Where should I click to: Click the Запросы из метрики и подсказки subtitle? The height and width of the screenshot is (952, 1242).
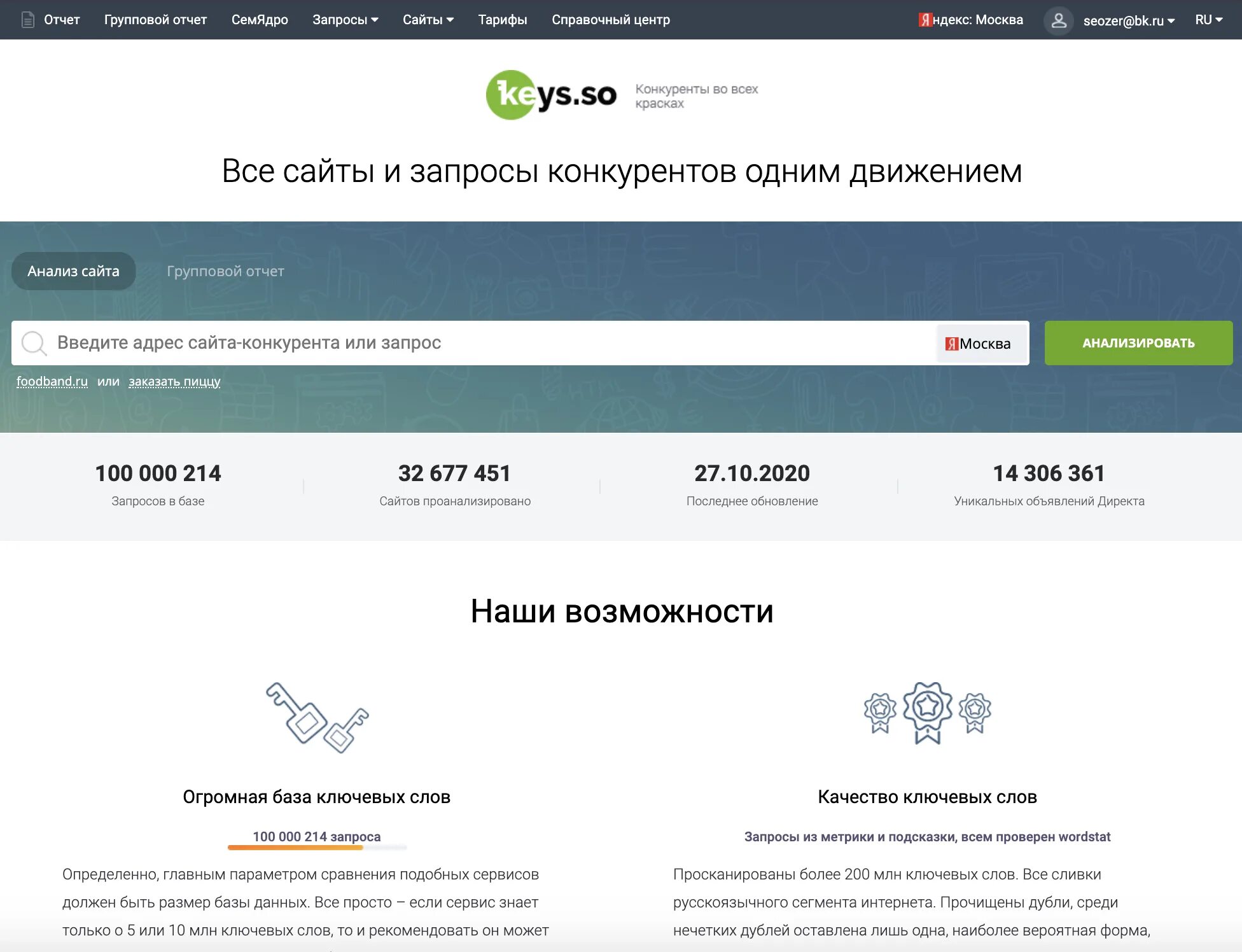click(928, 837)
